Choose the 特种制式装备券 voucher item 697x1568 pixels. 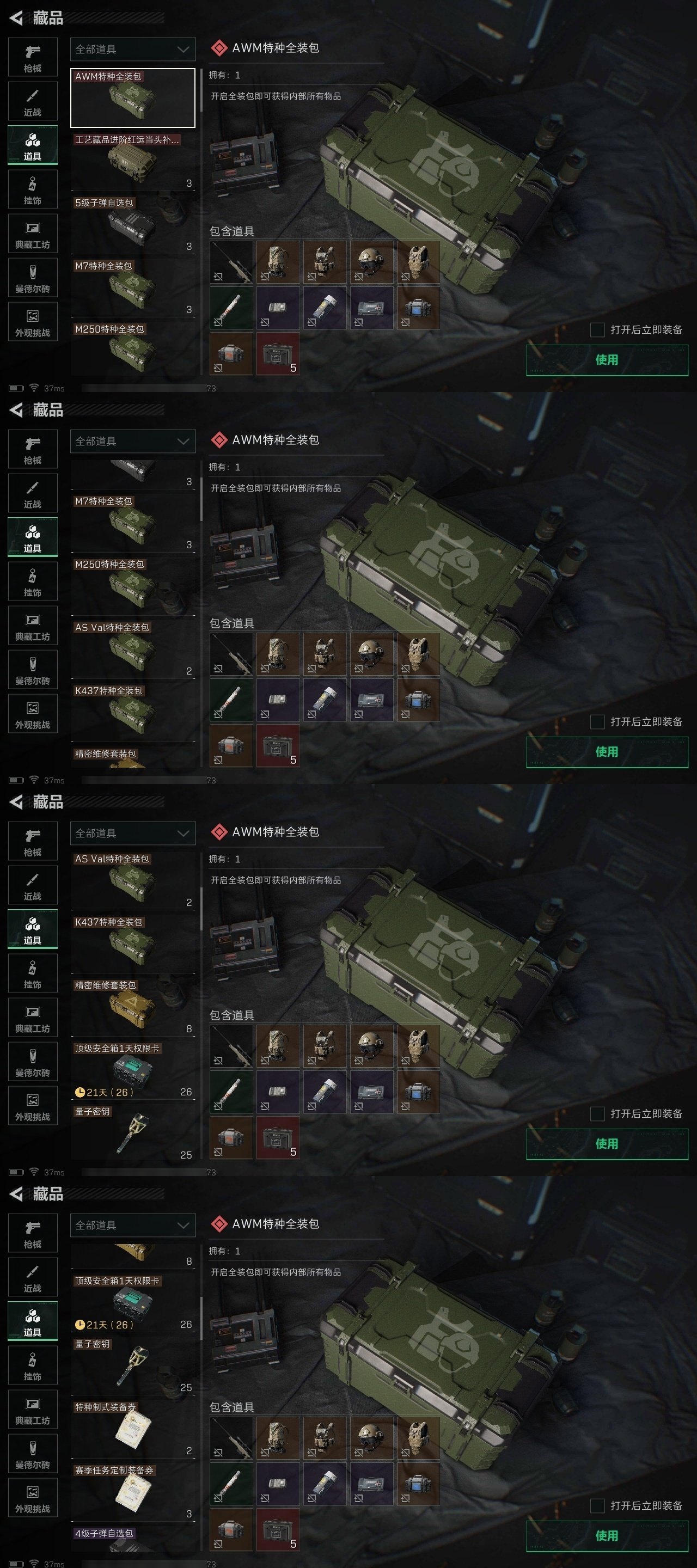(133, 1429)
